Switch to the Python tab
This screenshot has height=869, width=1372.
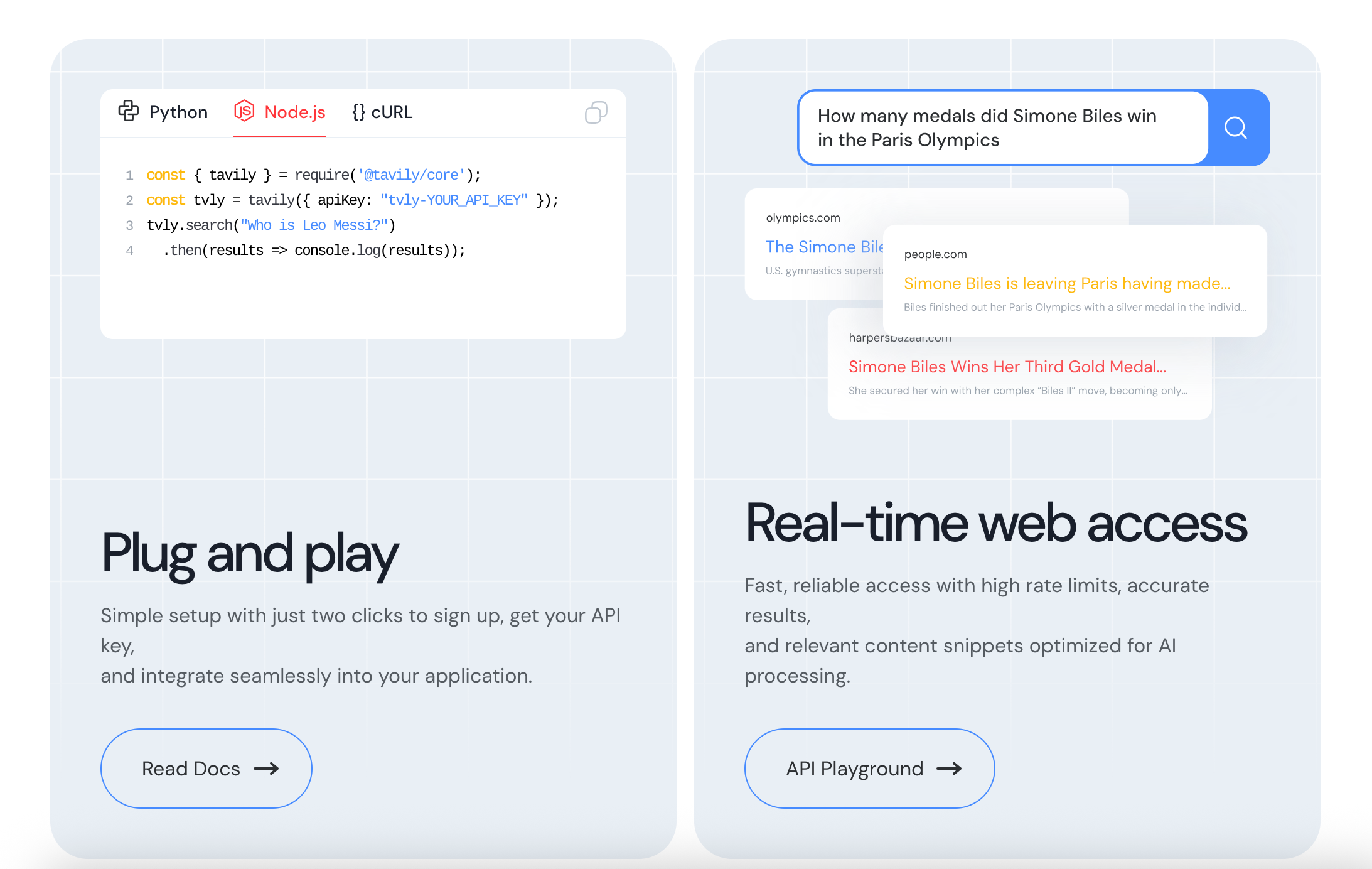[x=178, y=112]
